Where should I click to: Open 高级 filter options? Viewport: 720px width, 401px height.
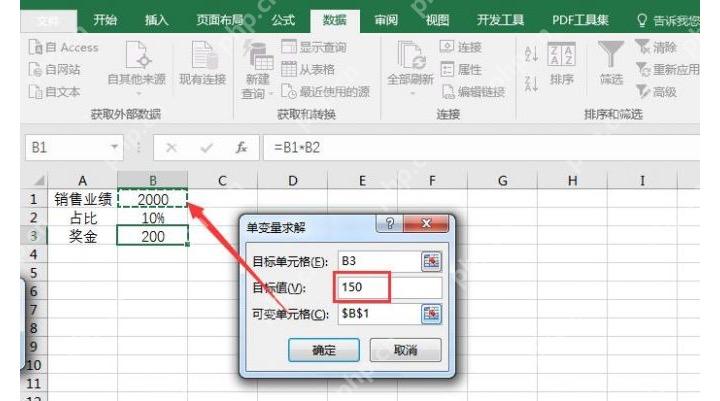click(x=656, y=91)
